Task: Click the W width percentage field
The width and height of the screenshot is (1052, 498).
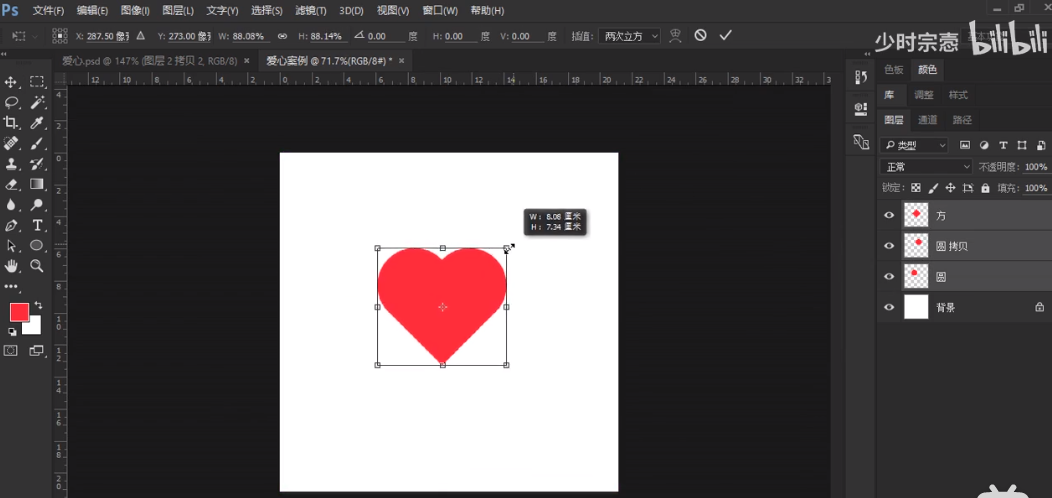Action: [x=252, y=36]
